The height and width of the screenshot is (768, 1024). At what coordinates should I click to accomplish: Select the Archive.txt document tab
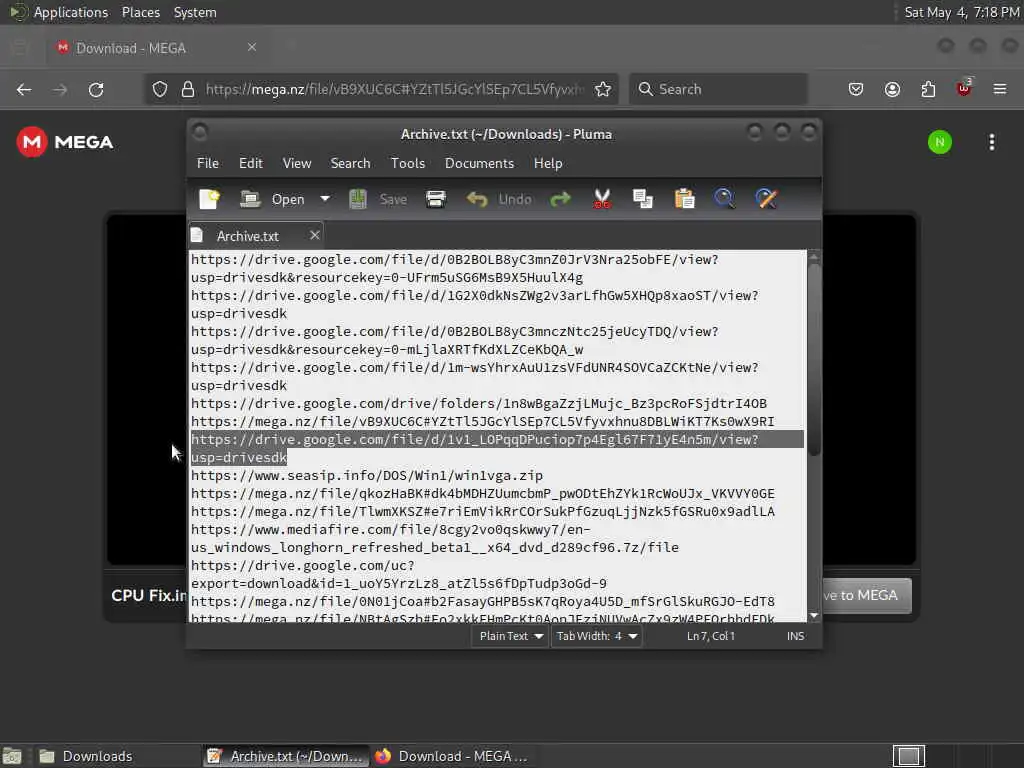[x=248, y=236]
